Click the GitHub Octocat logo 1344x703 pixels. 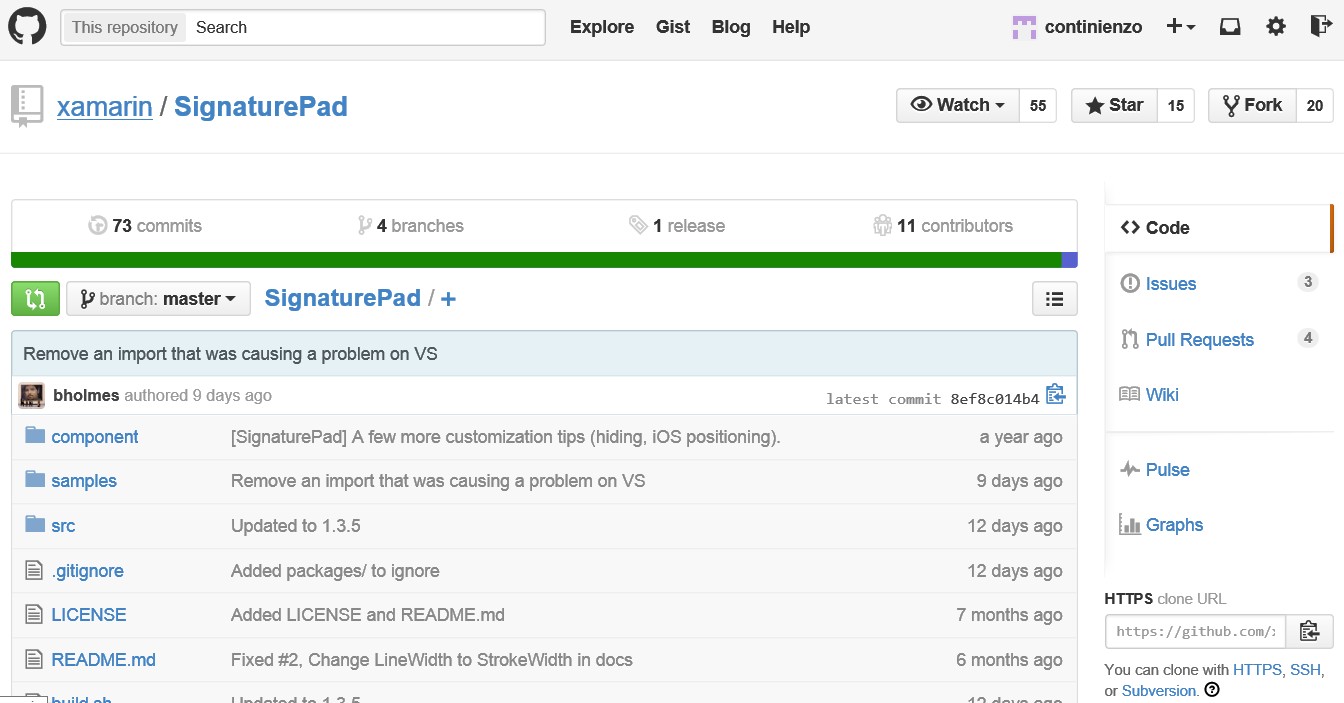[x=28, y=27]
